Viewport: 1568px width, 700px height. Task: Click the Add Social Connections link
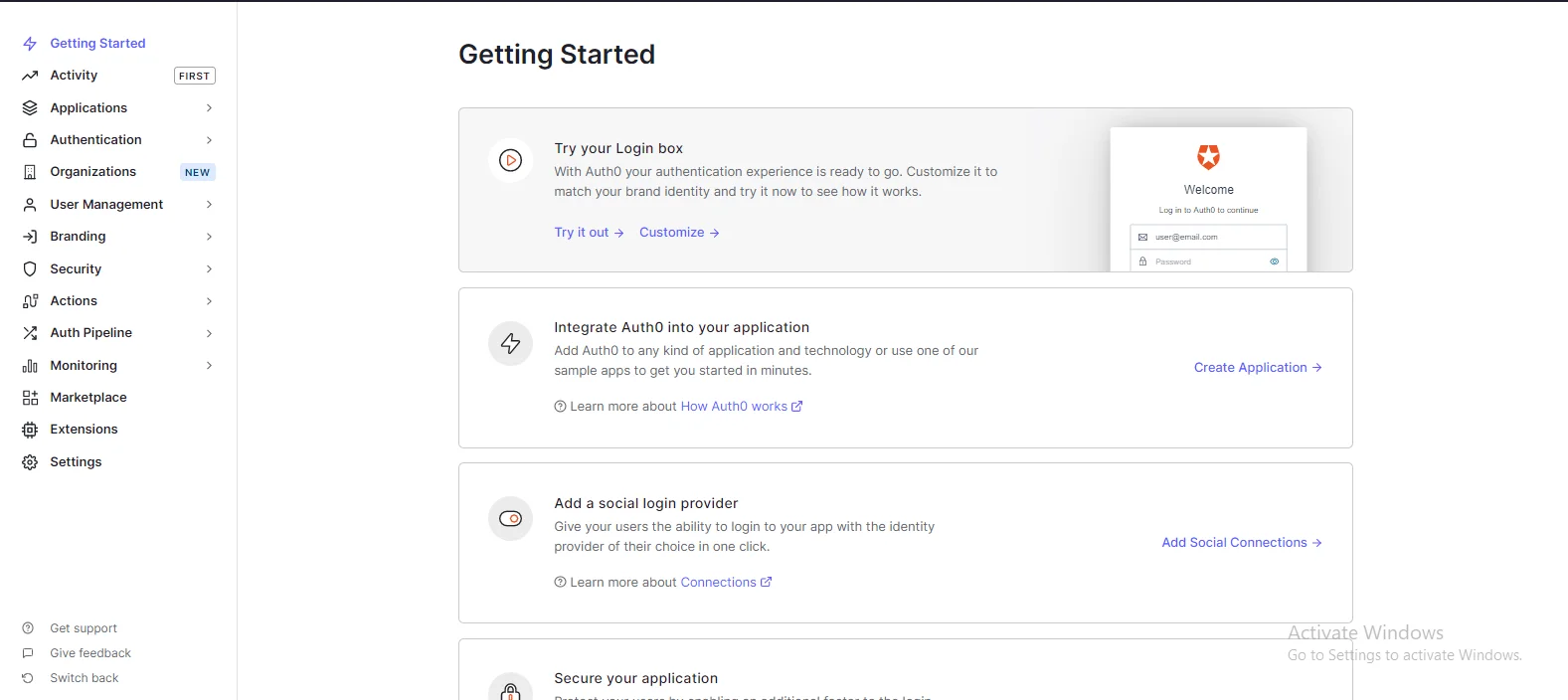(1242, 543)
